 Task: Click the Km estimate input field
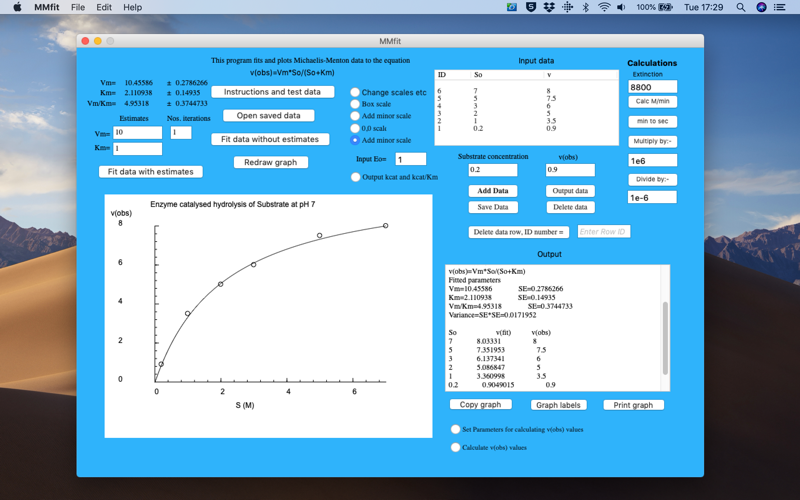coord(137,148)
